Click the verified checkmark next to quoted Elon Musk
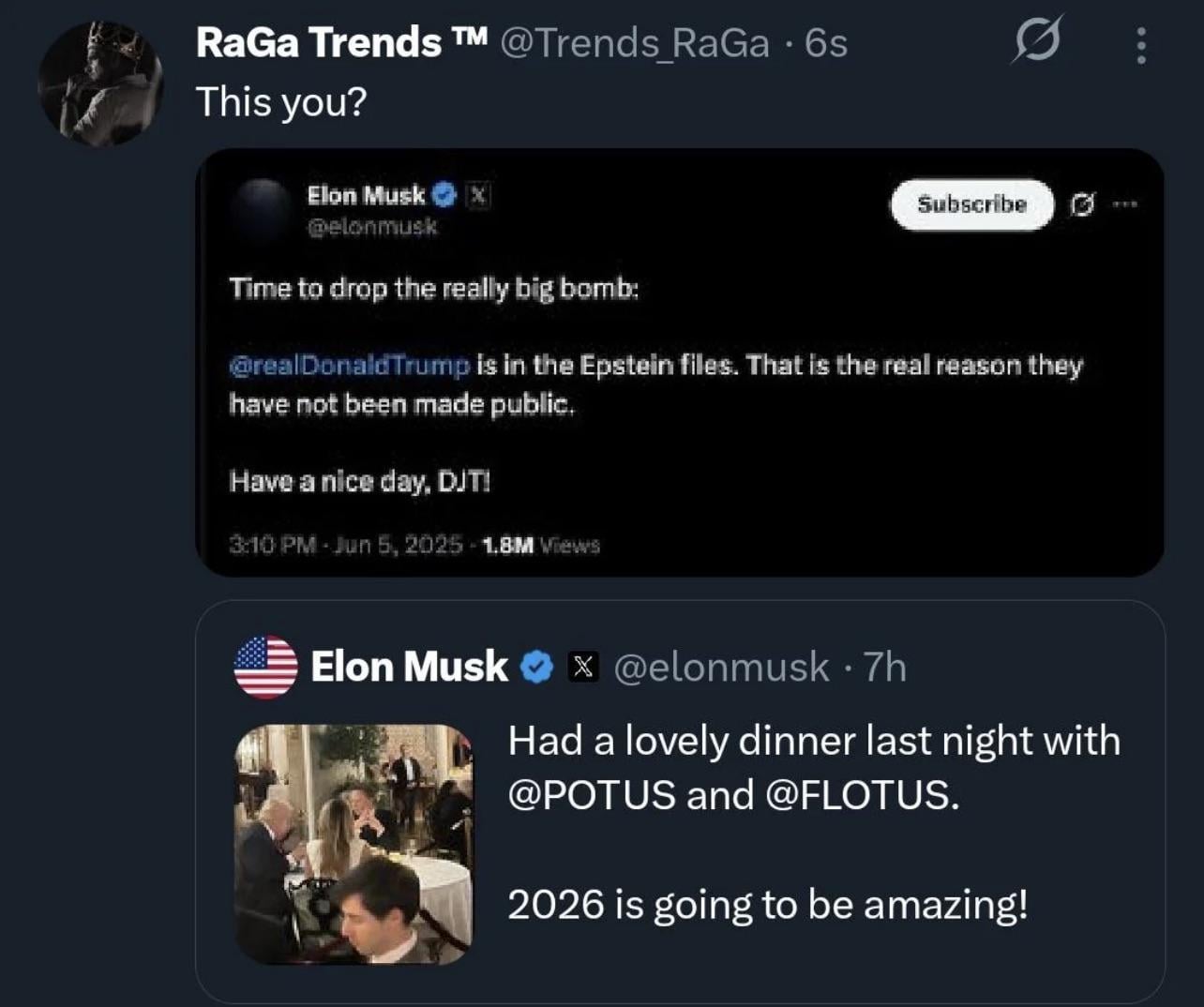Image resolution: width=1204 pixels, height=1007 pixels. coord(536,668)
